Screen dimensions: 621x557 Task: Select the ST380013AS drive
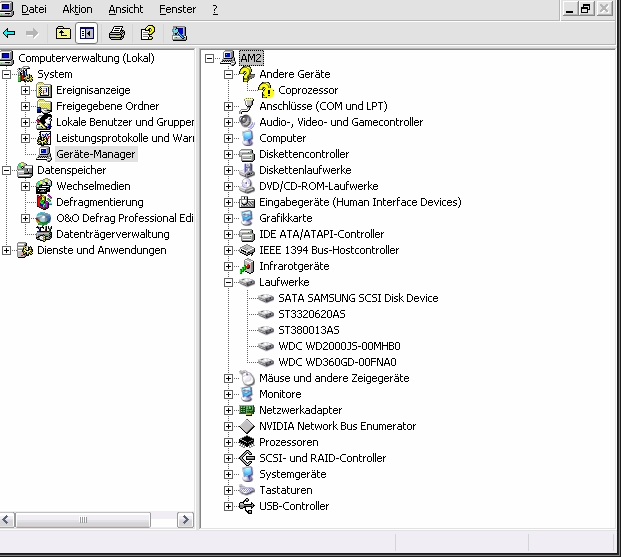309,330
